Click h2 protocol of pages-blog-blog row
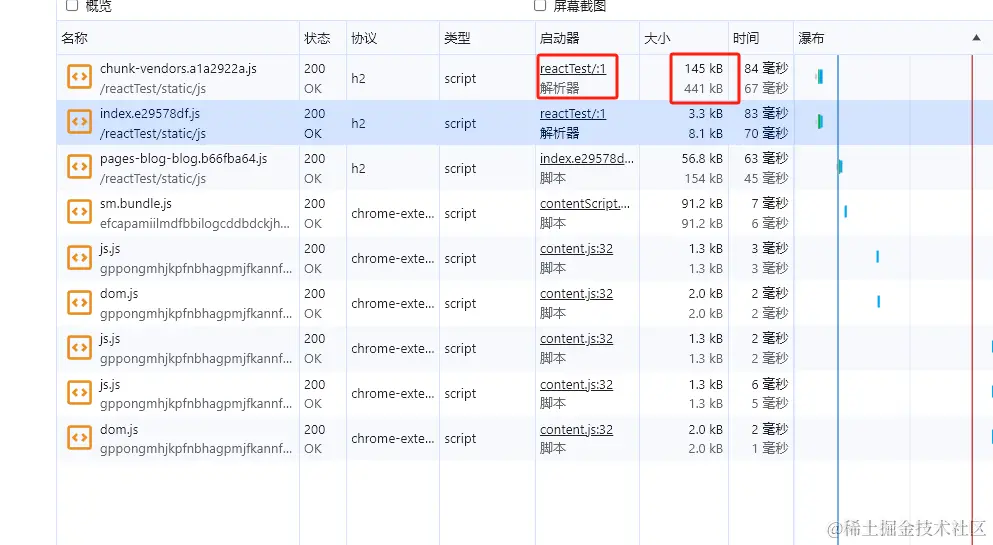 (358, 168)
